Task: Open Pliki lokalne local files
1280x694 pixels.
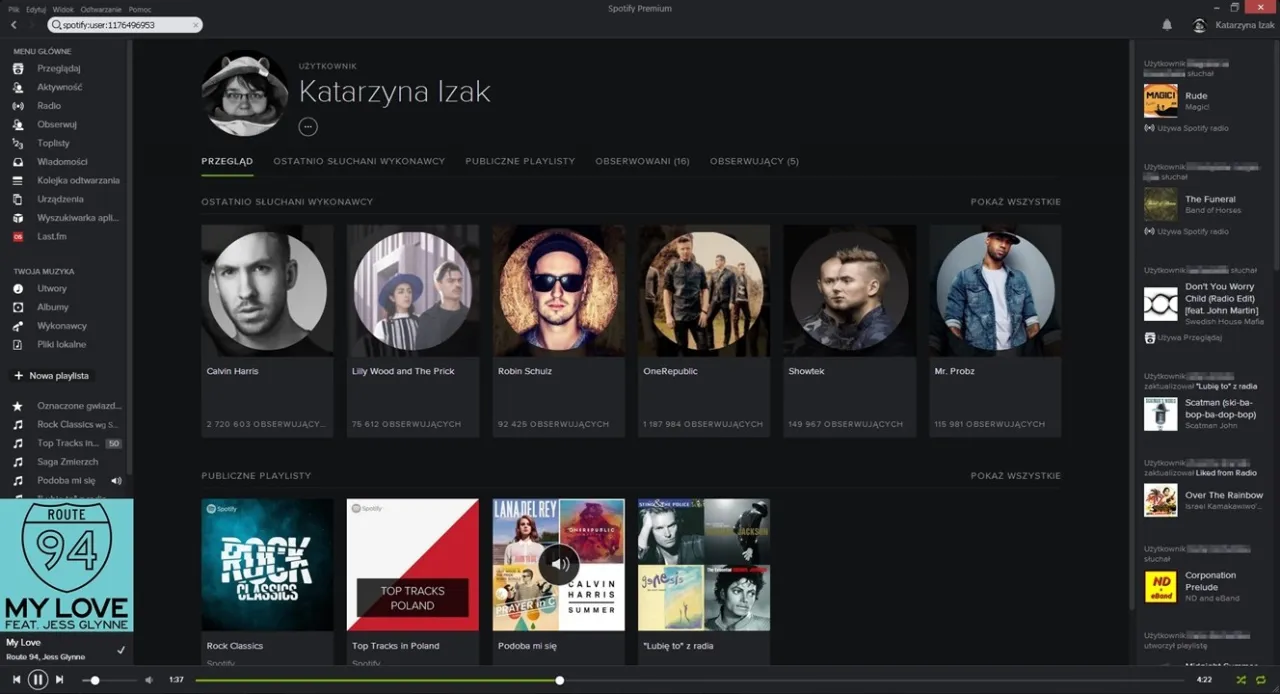Action: pos(61,344)
